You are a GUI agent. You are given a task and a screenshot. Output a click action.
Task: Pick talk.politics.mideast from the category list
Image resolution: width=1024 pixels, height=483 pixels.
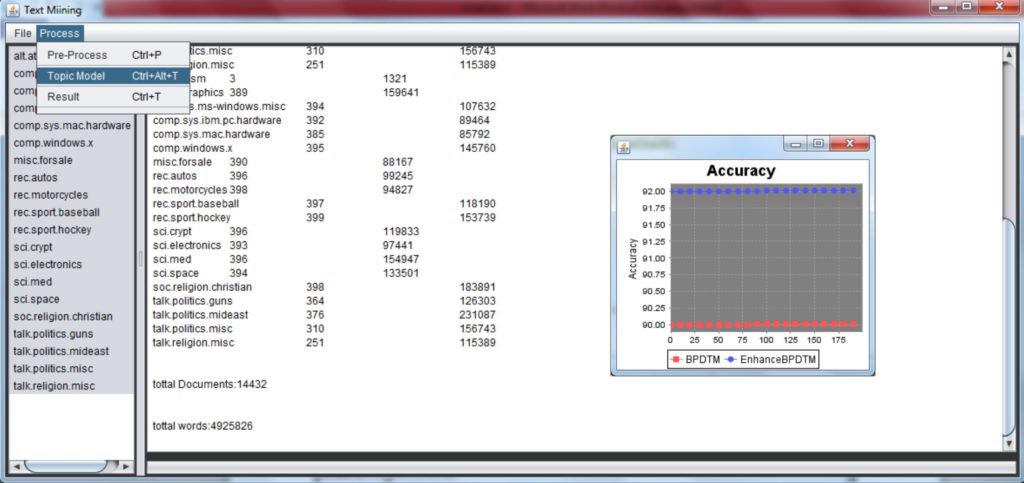(61, 351)
